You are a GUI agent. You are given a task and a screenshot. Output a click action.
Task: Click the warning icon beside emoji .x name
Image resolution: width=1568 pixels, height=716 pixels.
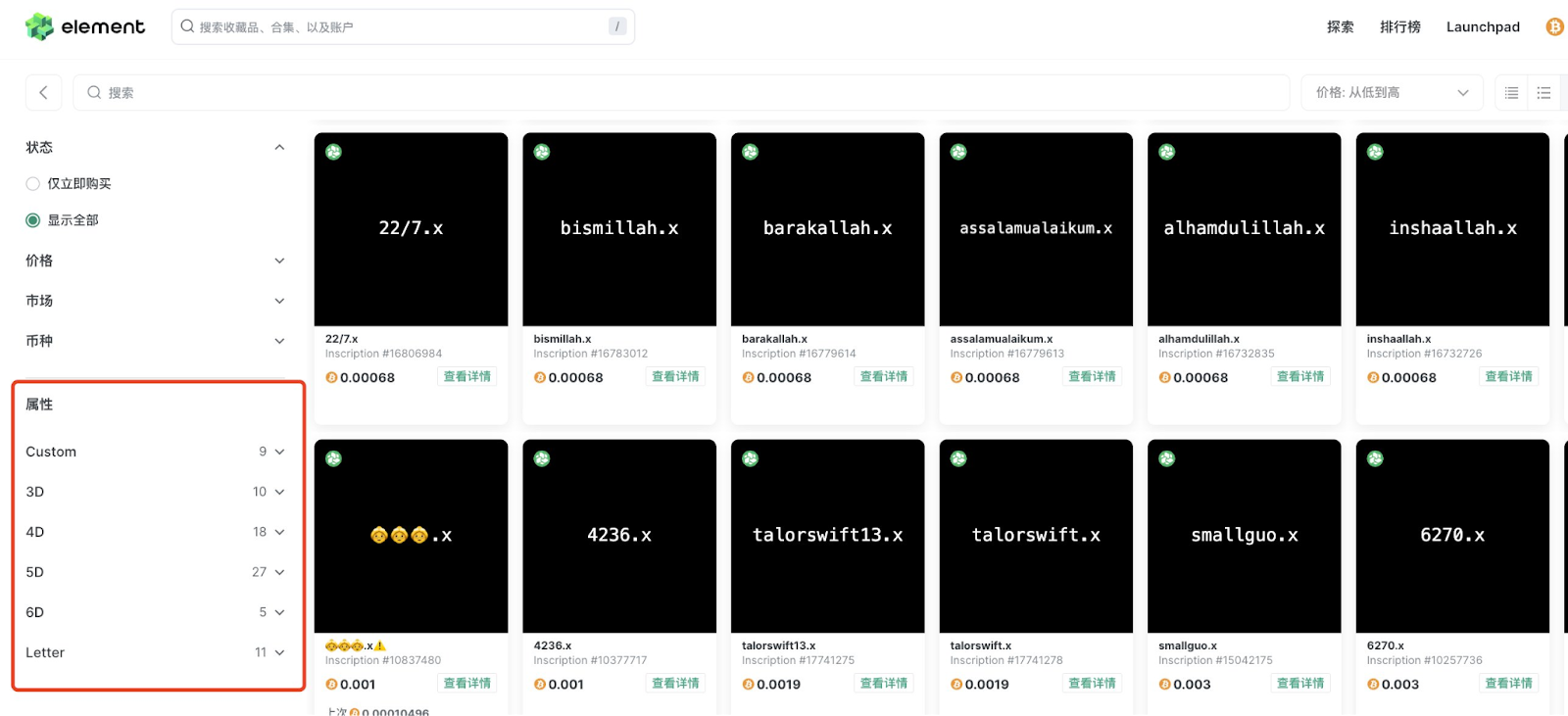[380, 645]
